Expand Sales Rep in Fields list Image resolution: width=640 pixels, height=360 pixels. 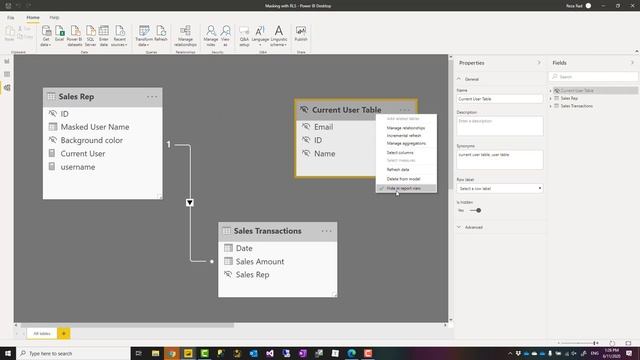point(551,98)
